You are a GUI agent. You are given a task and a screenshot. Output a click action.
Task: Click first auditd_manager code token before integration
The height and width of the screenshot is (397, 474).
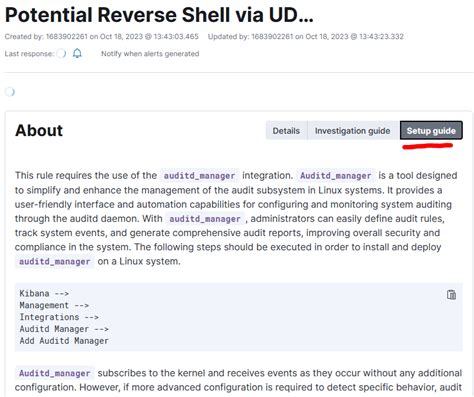point(199,176)
